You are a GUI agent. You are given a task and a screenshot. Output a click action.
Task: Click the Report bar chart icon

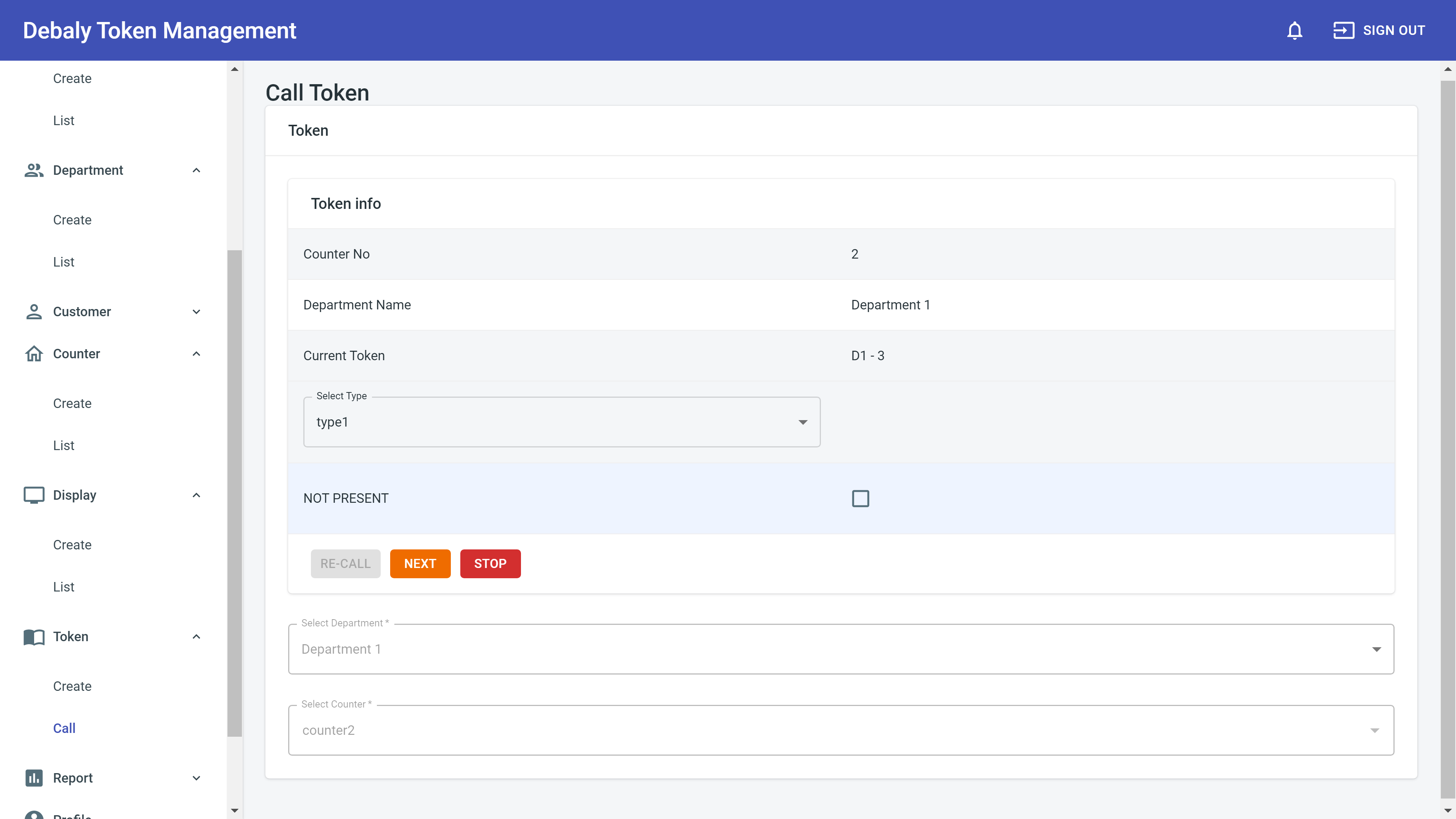click(x=34, y=778)
